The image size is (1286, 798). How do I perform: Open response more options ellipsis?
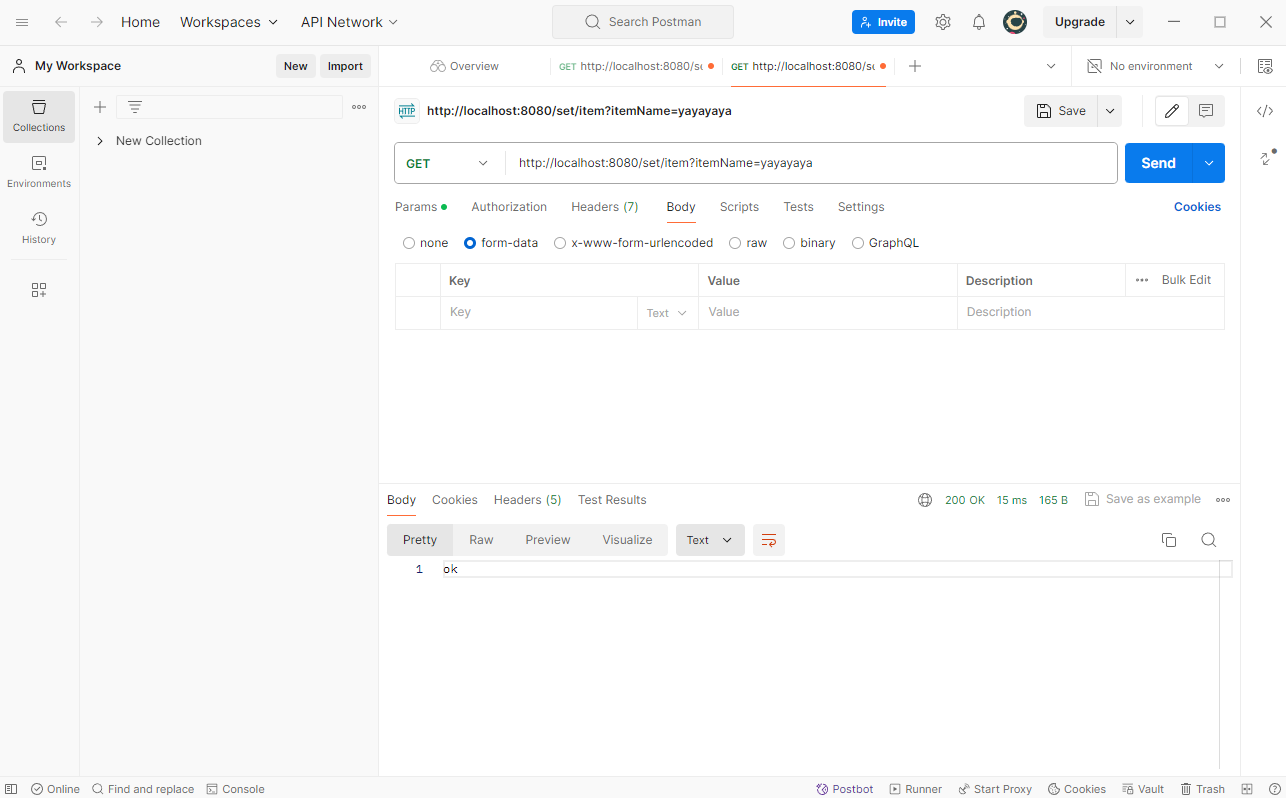pyautogui.click(x=1223, y=500)
